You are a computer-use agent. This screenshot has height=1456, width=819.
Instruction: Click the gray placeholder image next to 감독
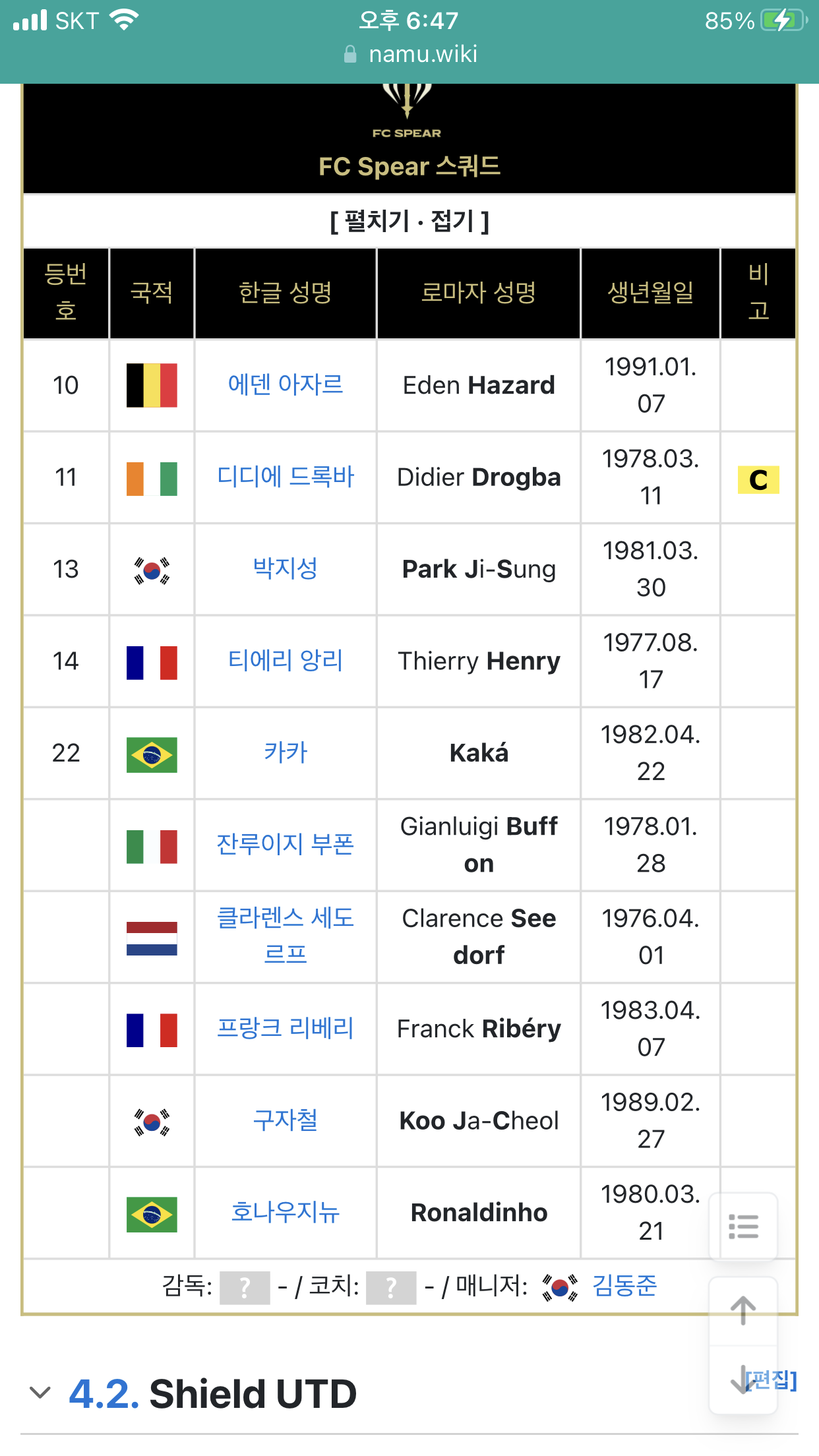coord(245,1287)
